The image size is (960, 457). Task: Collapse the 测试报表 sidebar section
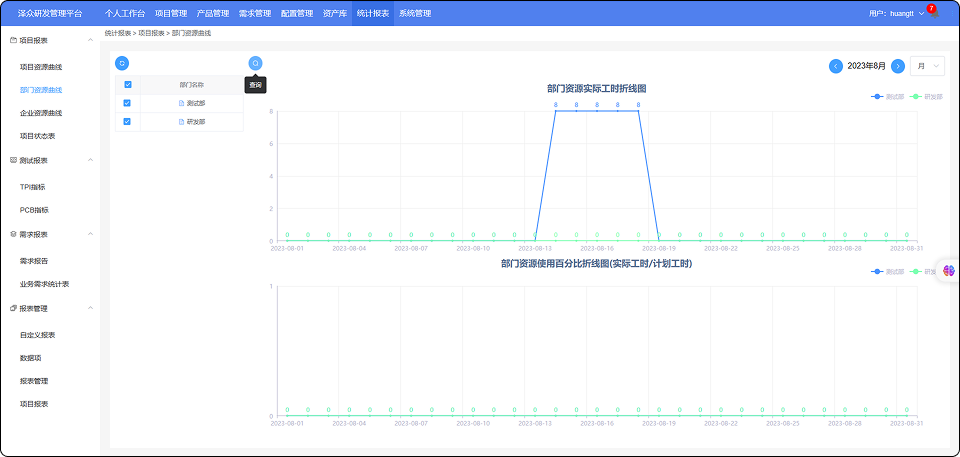click(x=91, y=160)
